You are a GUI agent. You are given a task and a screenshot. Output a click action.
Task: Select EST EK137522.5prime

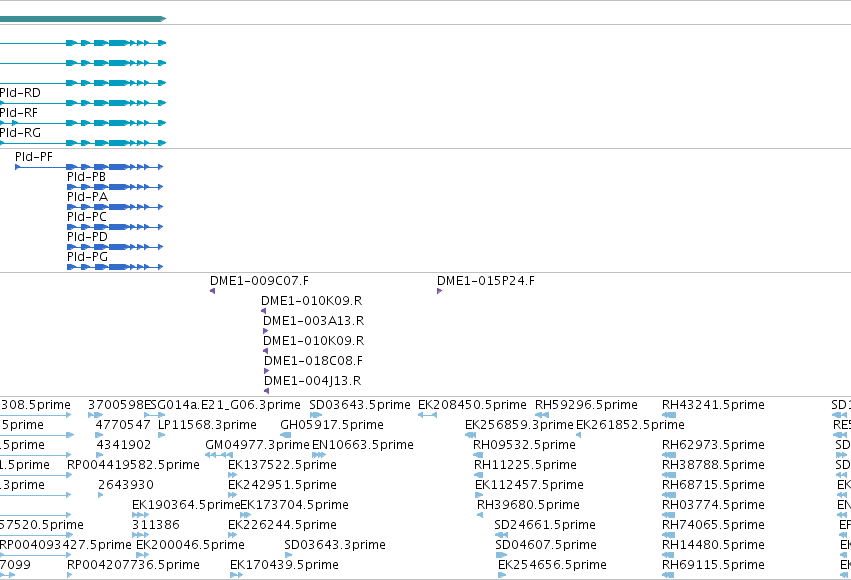(282, 465)
